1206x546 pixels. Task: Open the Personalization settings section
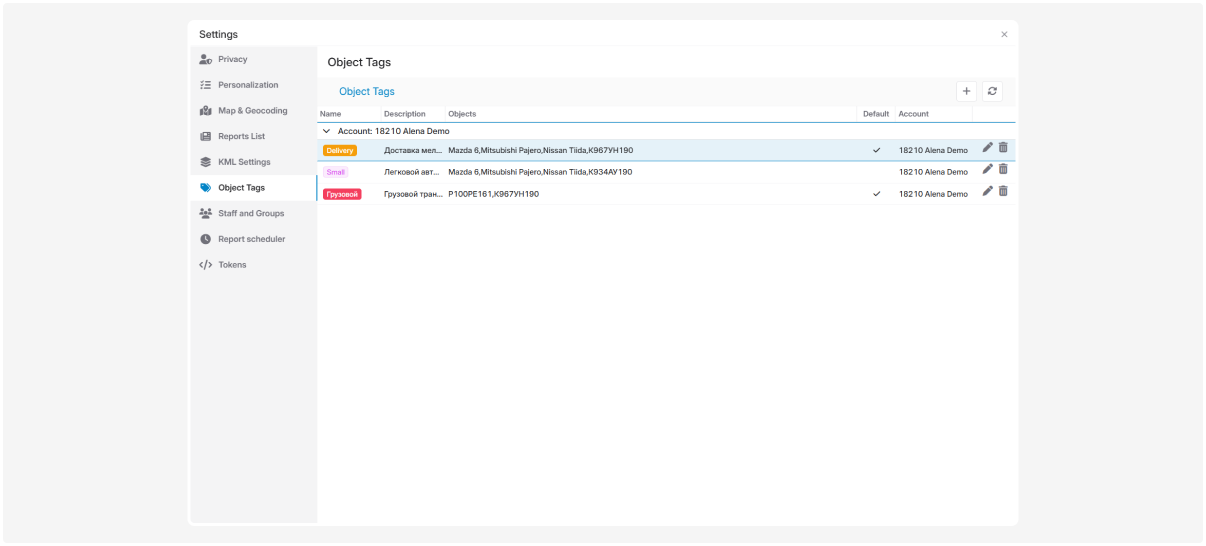tap(248, 85)
